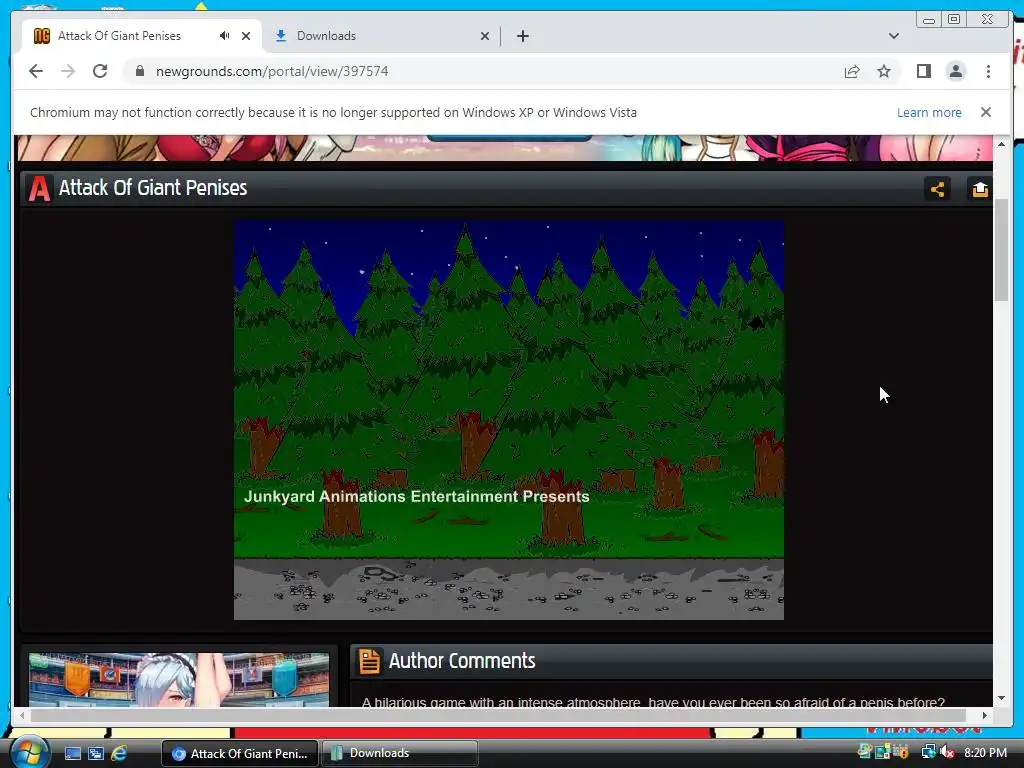This screenshot has width=1024, height=768.
Task: Click the browser forward arrow
Action: pos(68,71)
